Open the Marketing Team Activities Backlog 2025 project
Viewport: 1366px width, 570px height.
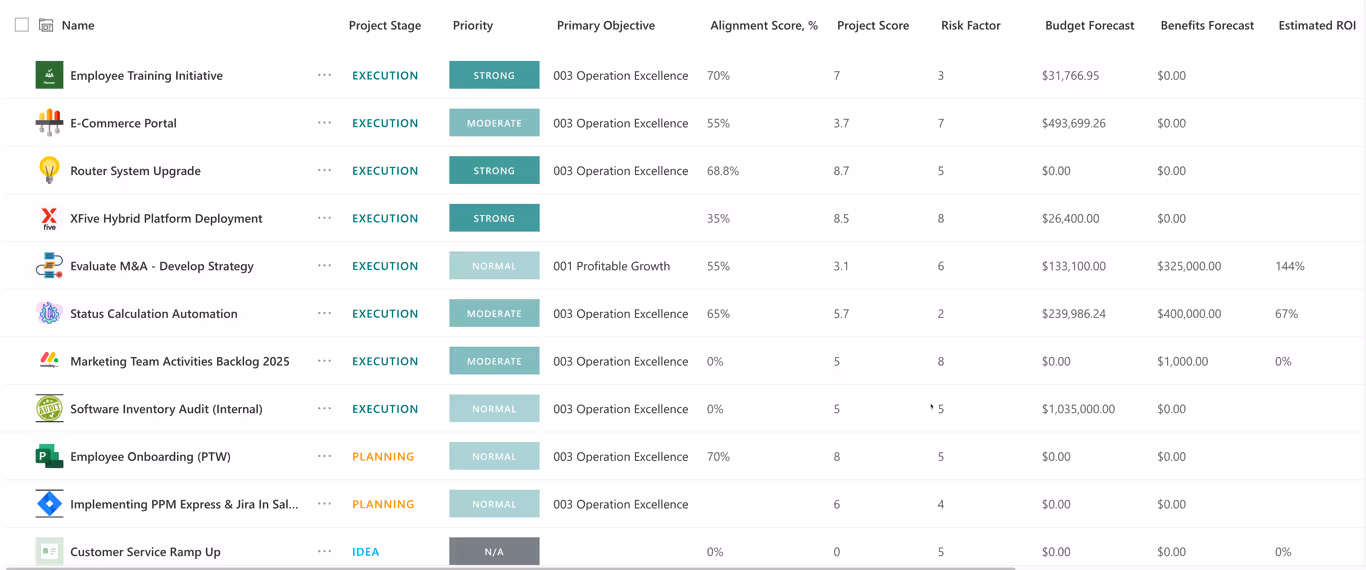tap(180, 361)
